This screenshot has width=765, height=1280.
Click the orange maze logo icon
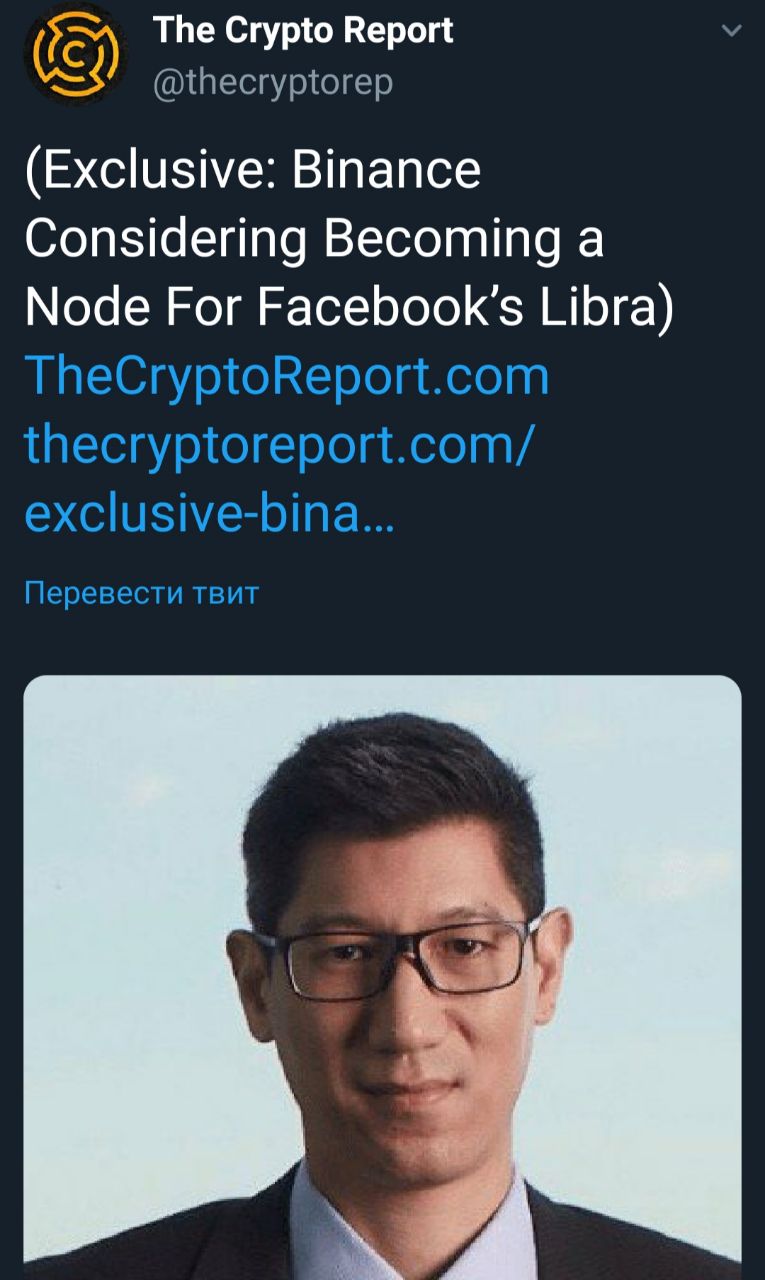pyautogui.click(x=71, y=56)
